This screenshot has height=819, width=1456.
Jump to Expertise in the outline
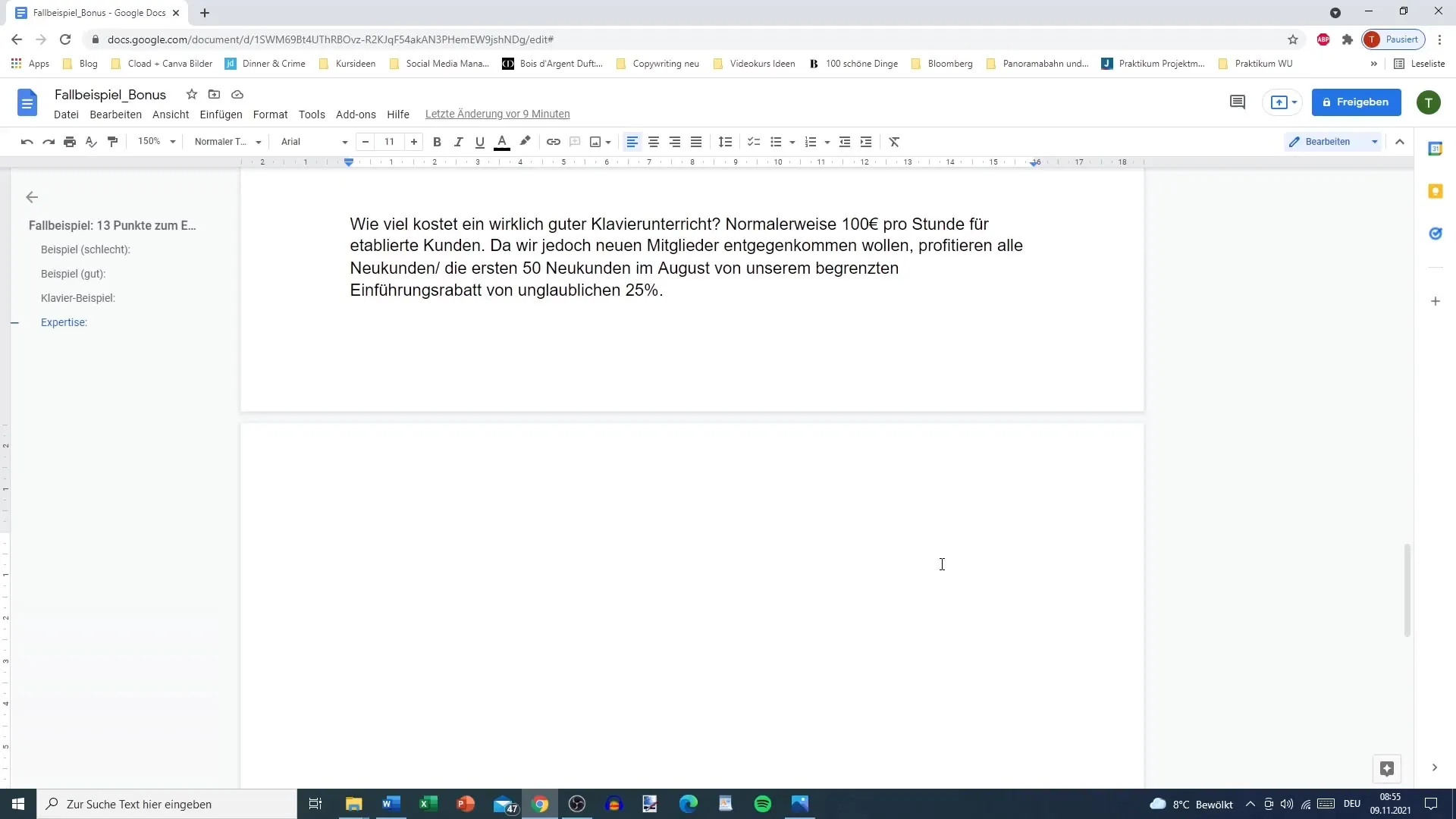click(64, 322)
